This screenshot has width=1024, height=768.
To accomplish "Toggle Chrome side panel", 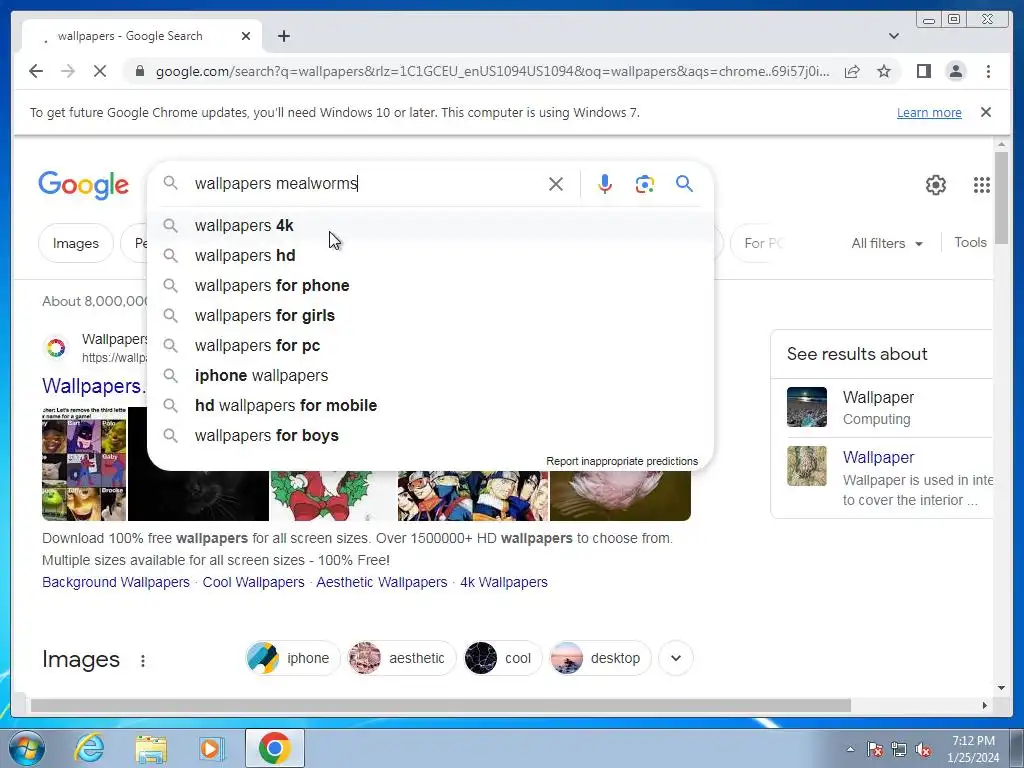I will point(923,71).
